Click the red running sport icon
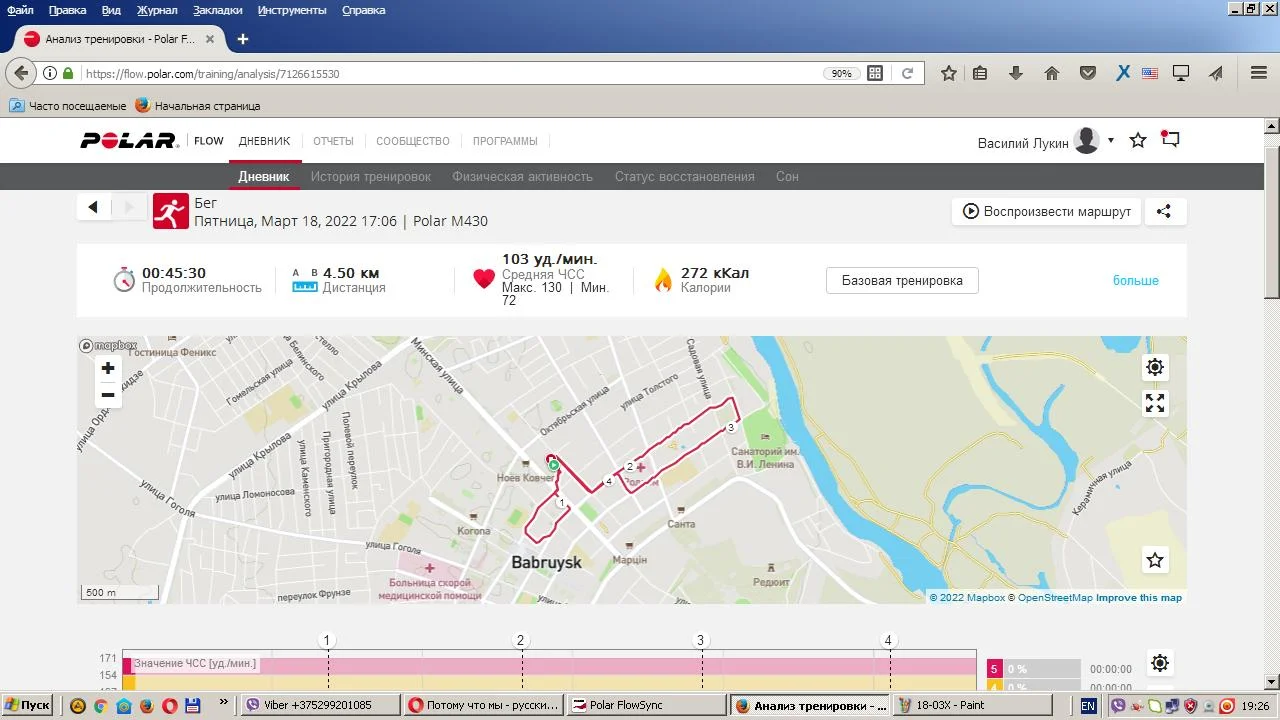Image resolution: width=1280 pixels, height=720 pixels. click(x=171, y=211)
